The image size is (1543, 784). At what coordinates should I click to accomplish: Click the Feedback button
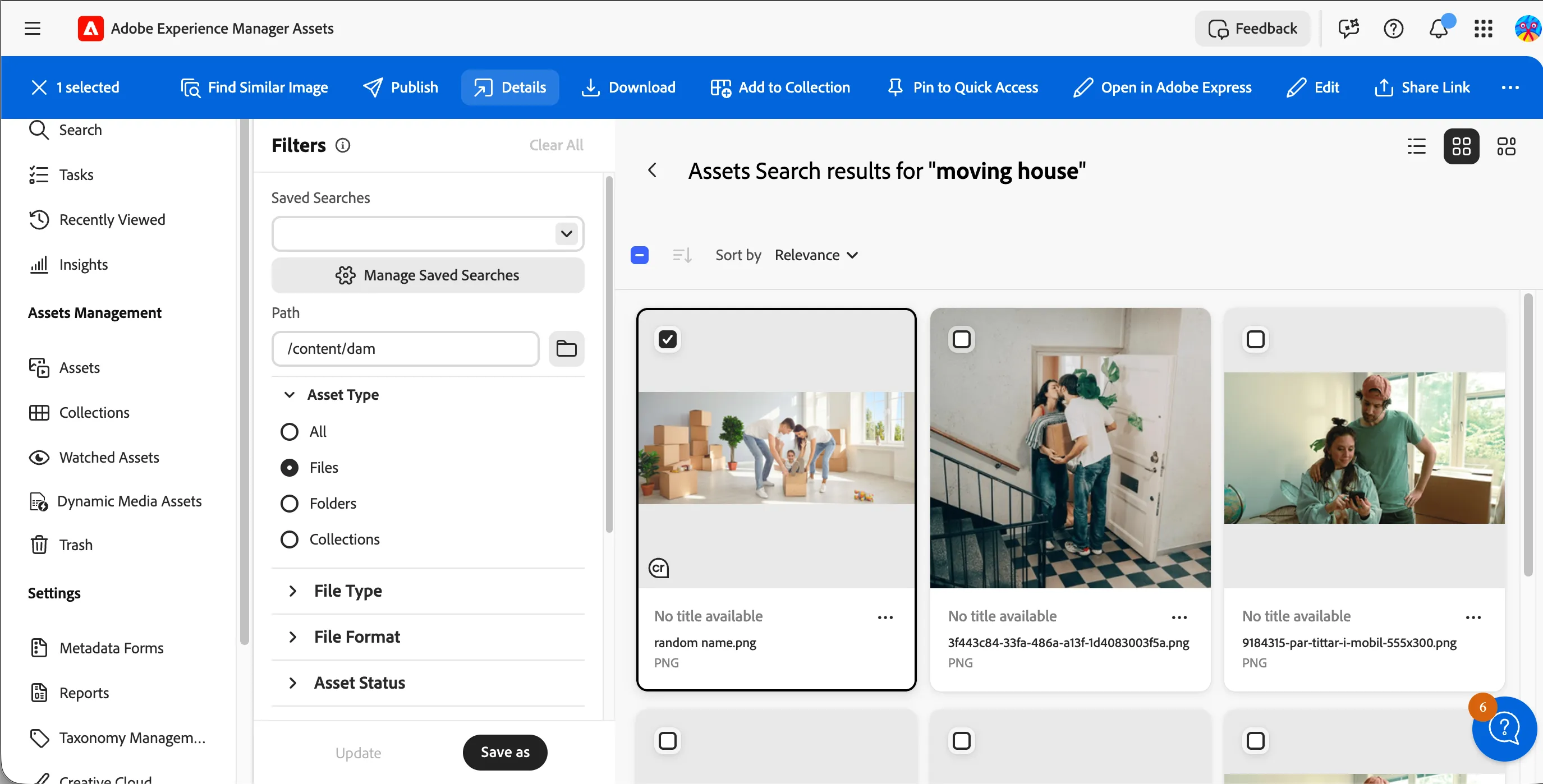click(1252, 28)
